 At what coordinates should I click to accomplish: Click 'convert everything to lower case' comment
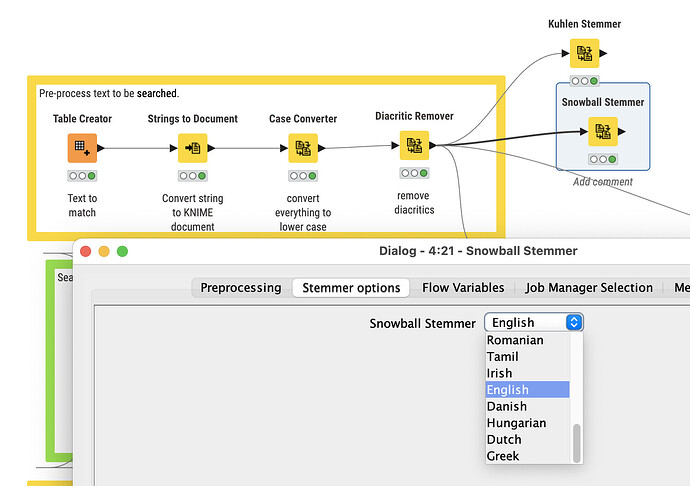tap(303, 212)
